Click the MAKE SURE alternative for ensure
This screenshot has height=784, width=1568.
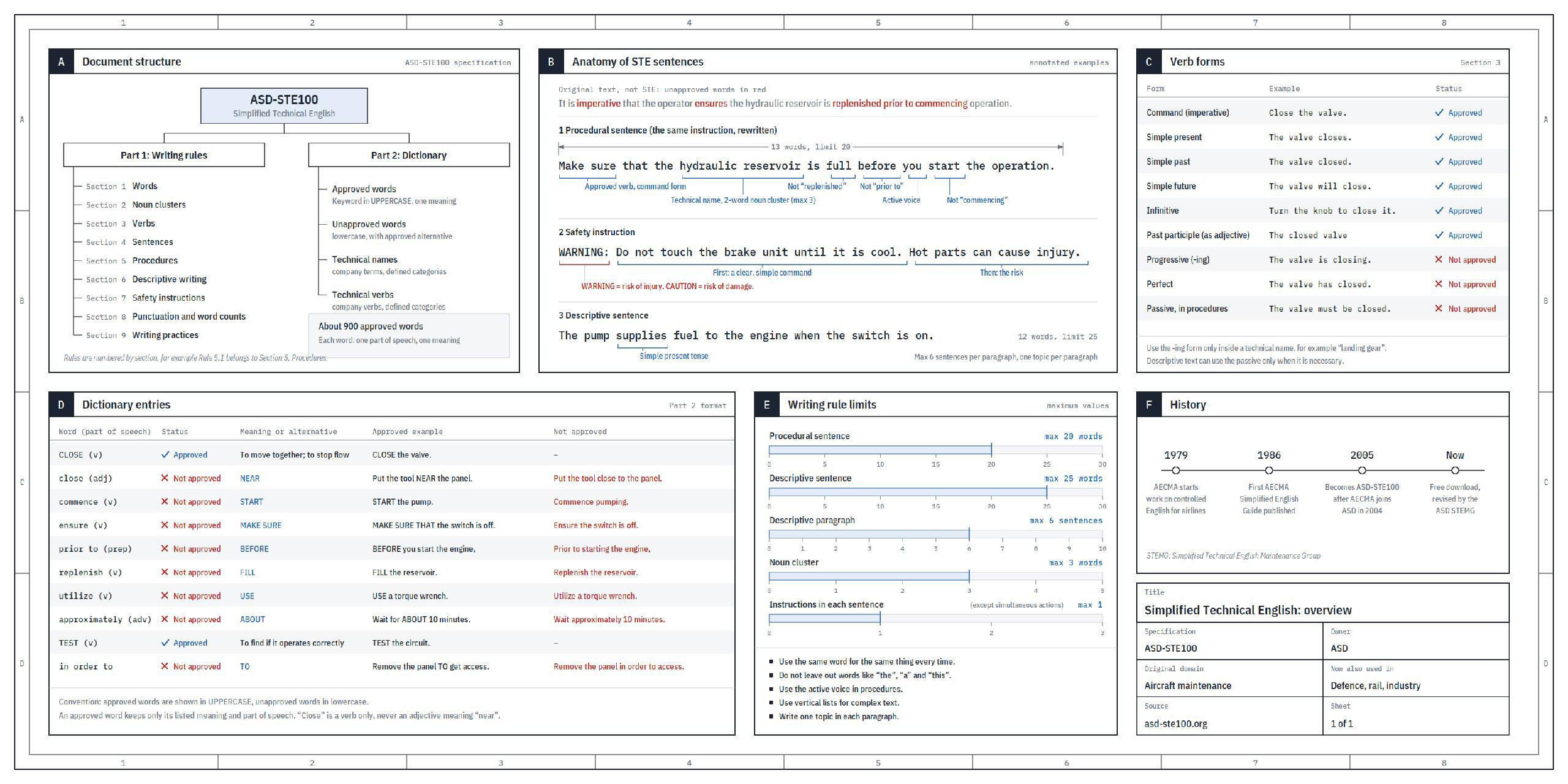261,526
